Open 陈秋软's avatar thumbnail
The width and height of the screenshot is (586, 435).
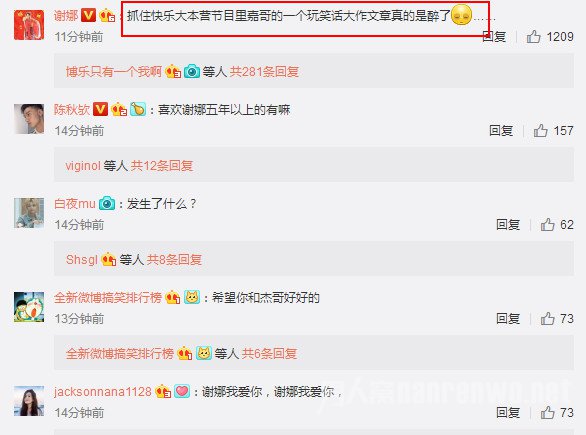pyautogui.click(x=29, y=119)
